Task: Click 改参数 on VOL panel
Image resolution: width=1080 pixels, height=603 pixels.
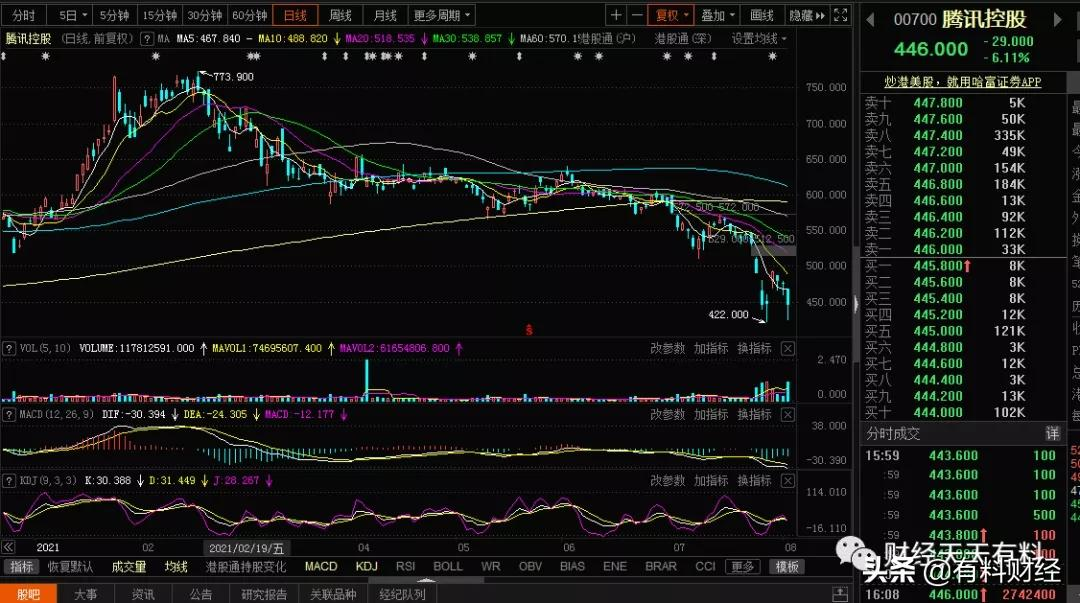Action: click(667, 349)
